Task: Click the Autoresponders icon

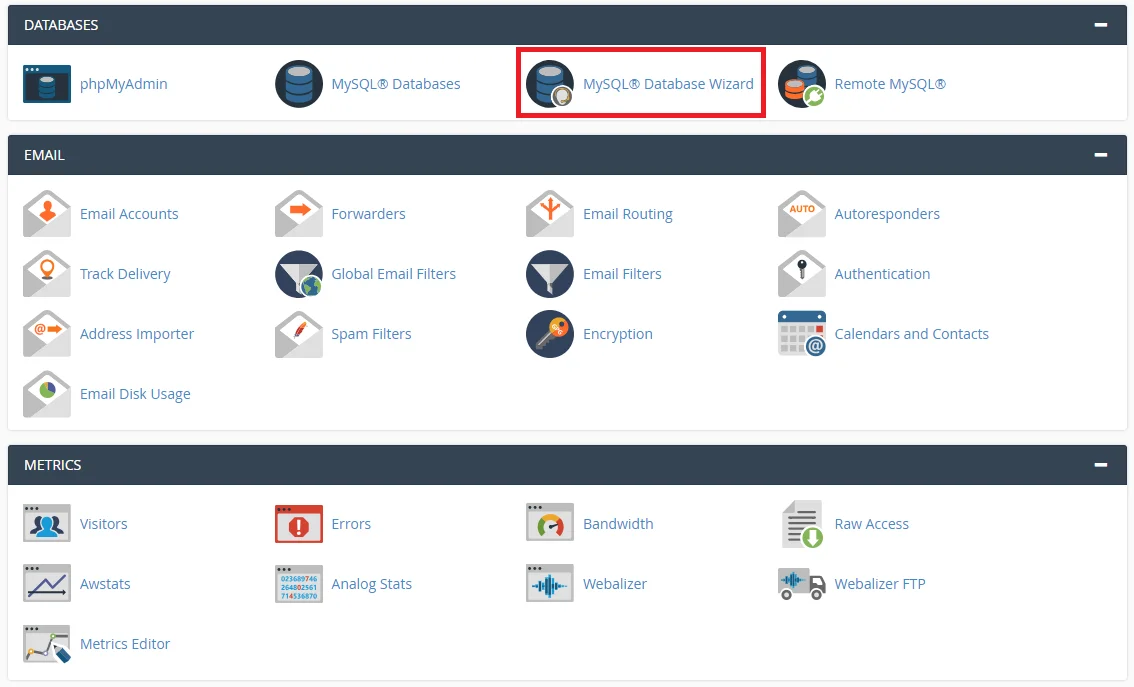Action: pos(801,214)
